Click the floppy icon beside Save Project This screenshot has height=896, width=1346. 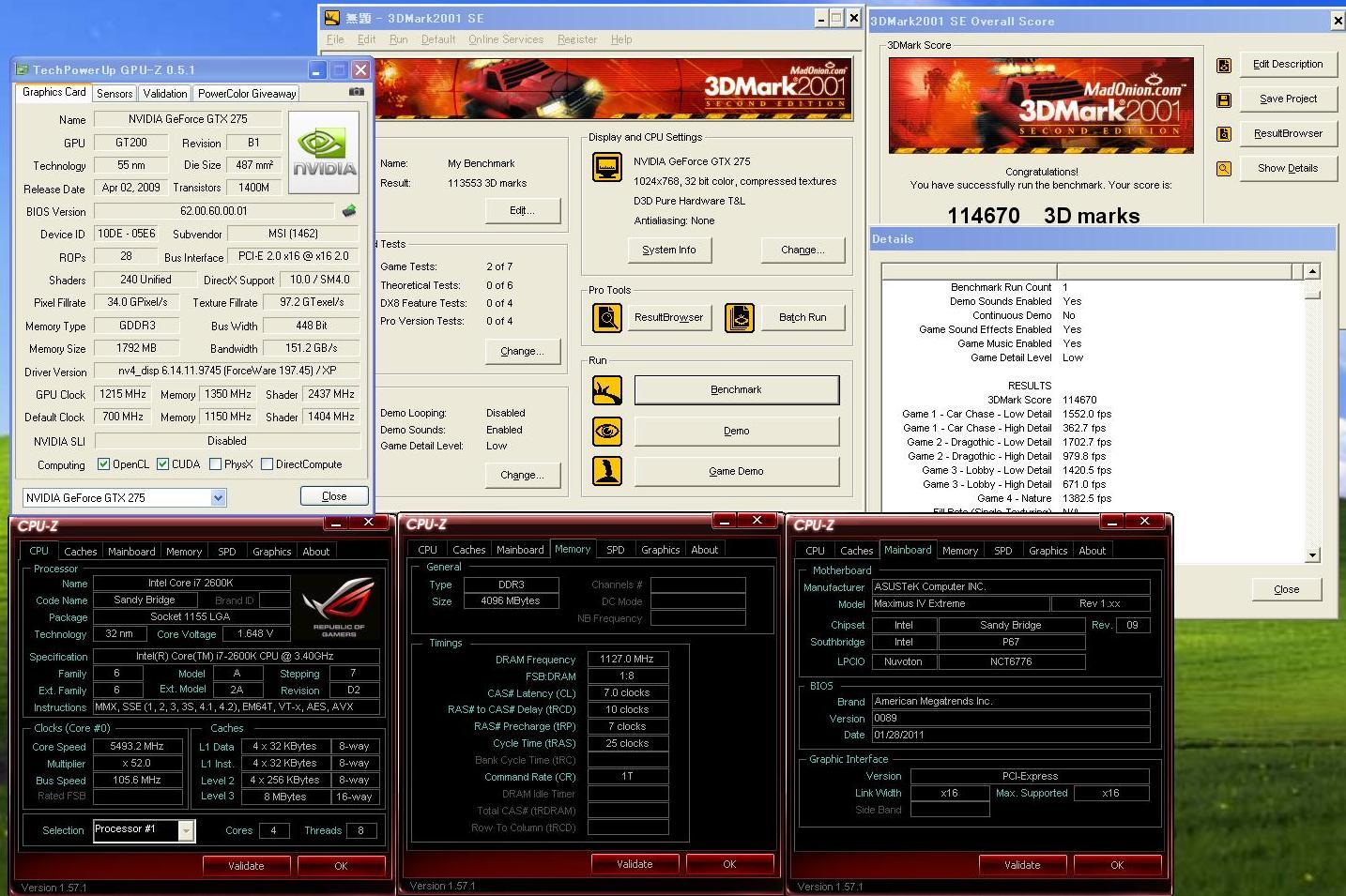pyautogui.click(x=1224, y=99)
